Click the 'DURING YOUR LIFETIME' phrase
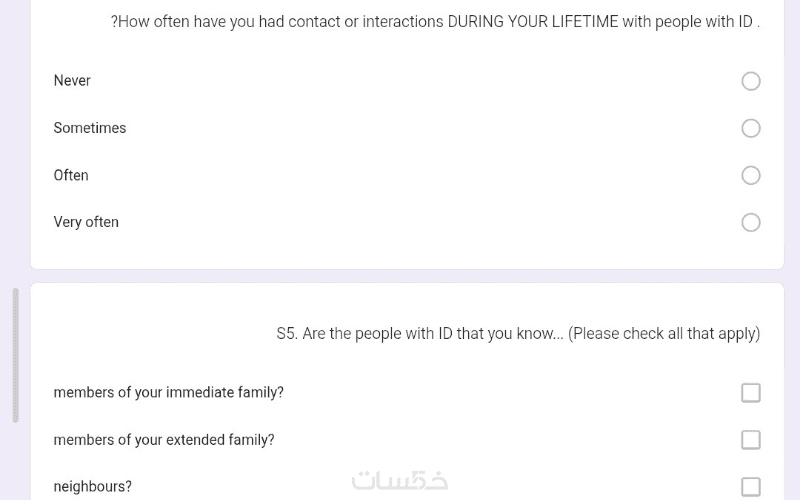The width and height of the screenshot is (800, 500). click(533, 21)
